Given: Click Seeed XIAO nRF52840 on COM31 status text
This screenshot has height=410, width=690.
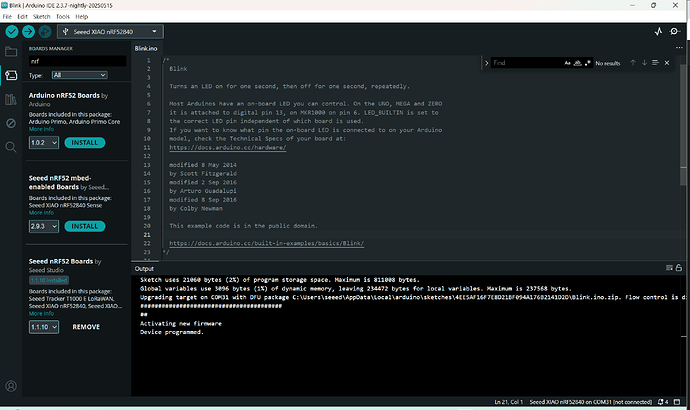Looking at the screenshot, I should (591, 402).
